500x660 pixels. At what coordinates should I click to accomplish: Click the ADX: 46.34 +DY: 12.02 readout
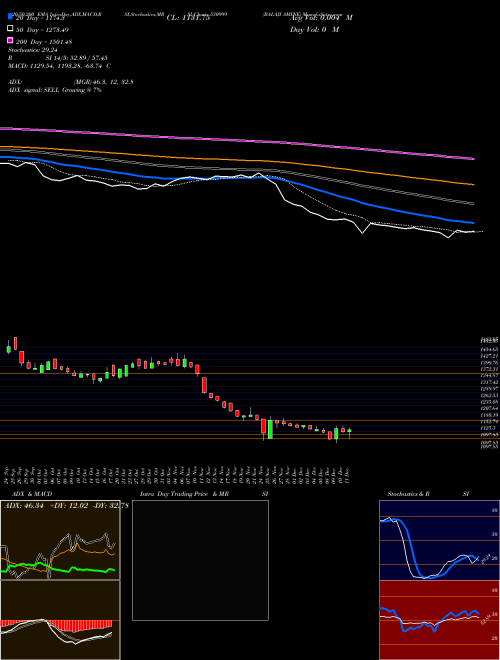[x=66, y=506]
